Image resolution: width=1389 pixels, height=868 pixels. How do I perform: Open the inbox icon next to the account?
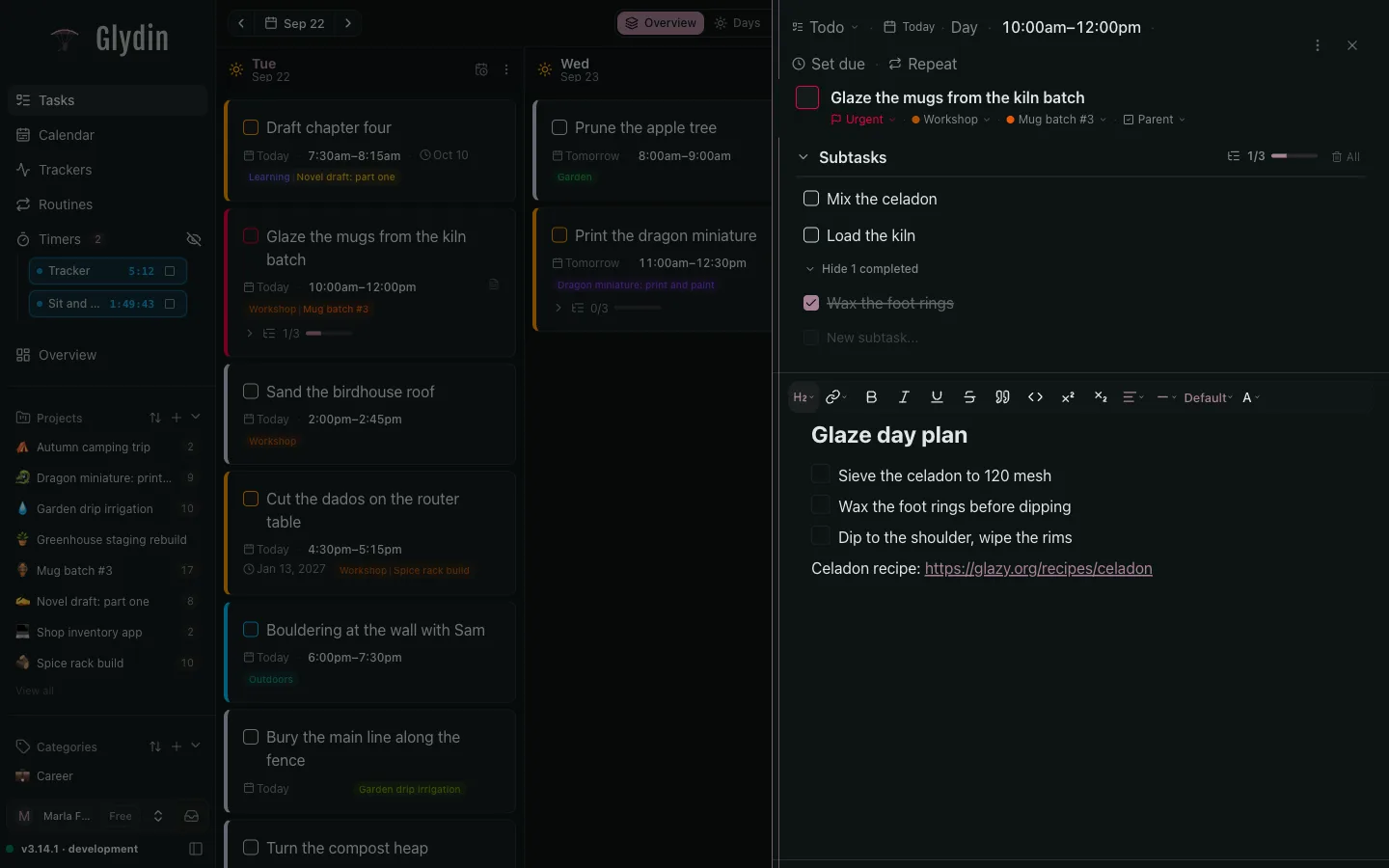click(192, 816)
